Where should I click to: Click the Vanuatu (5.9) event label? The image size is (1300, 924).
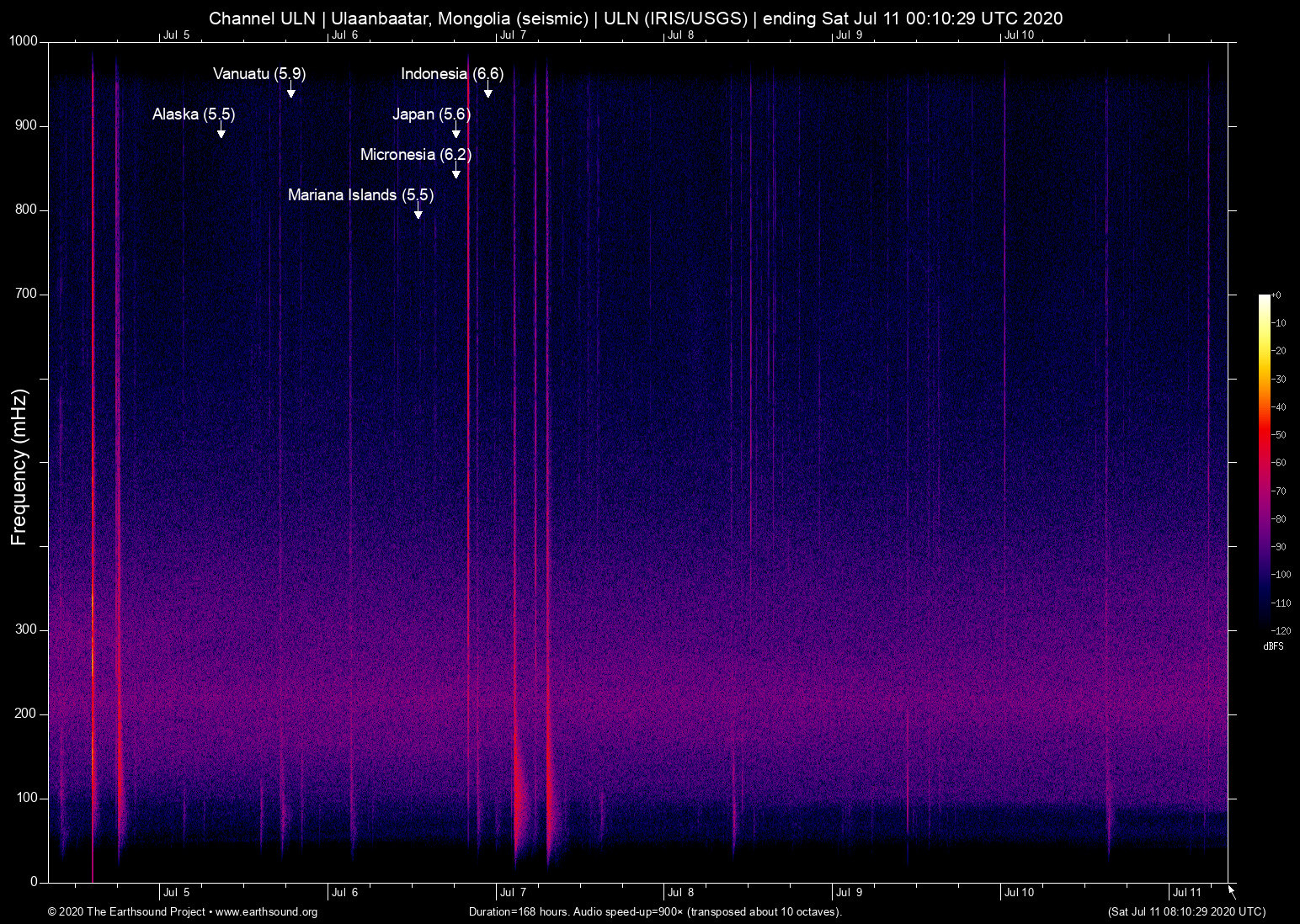(x=259, y=74)
